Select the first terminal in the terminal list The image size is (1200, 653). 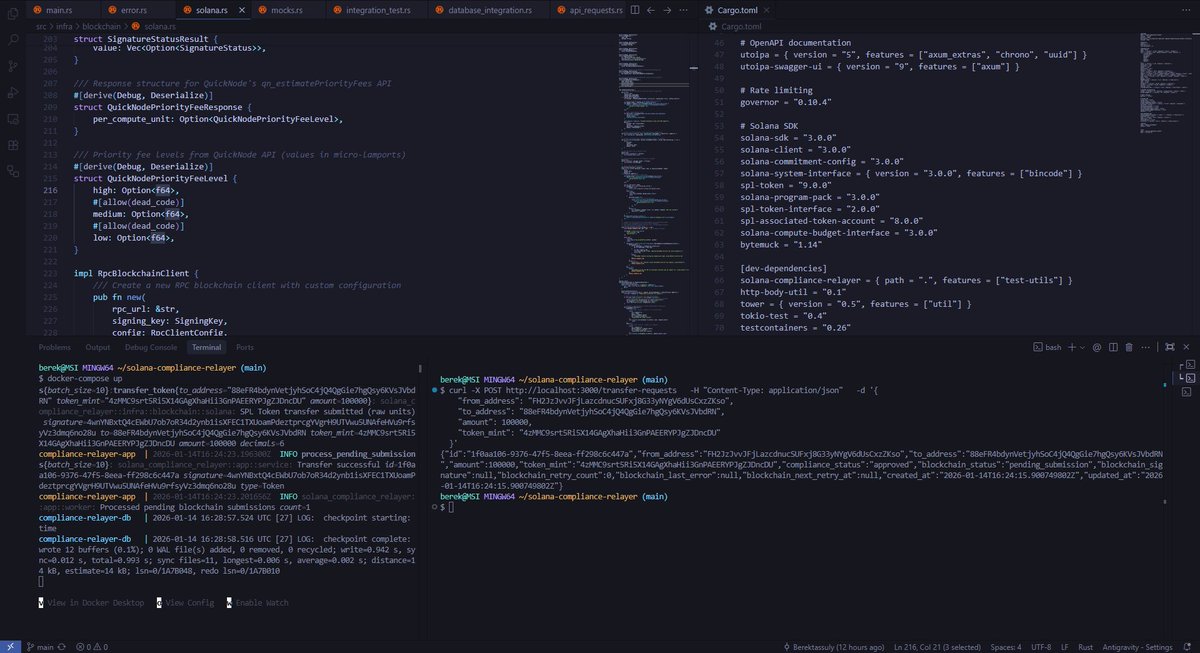click(1189, 363)
